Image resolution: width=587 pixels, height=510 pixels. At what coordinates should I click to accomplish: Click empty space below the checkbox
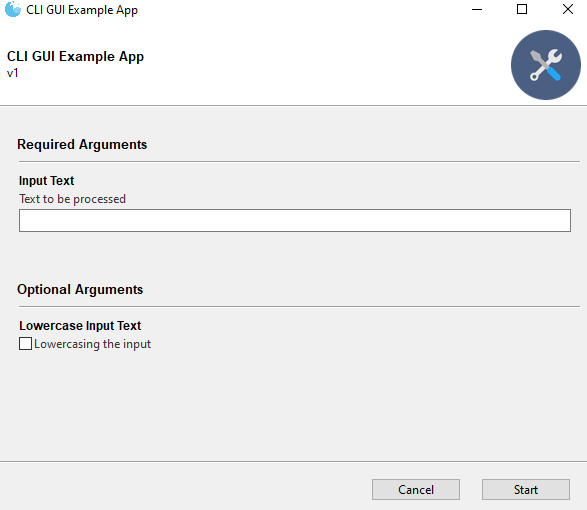pos(294,404)
